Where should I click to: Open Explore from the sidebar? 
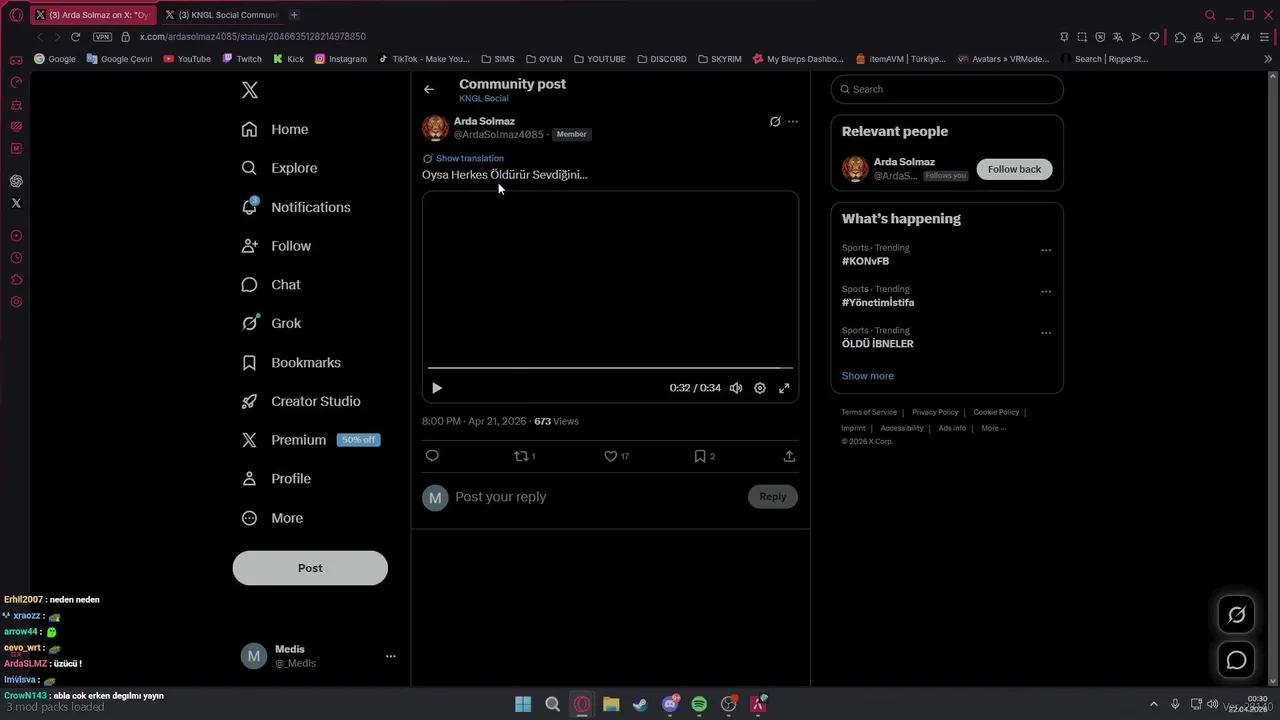coord(279,168)
